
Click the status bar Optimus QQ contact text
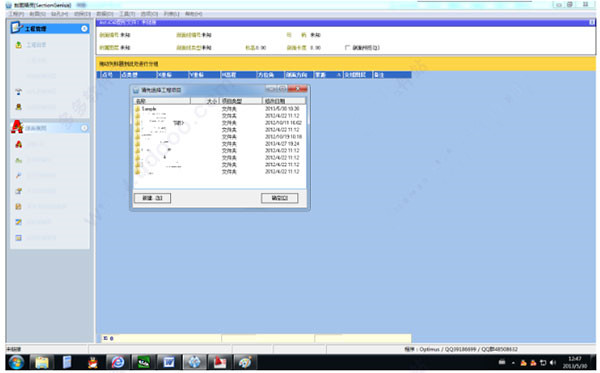[461, 349]
